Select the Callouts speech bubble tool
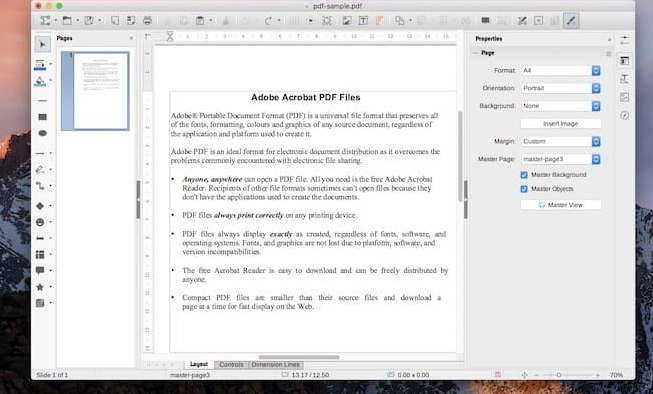653x394 pixels. click(40, 271)
